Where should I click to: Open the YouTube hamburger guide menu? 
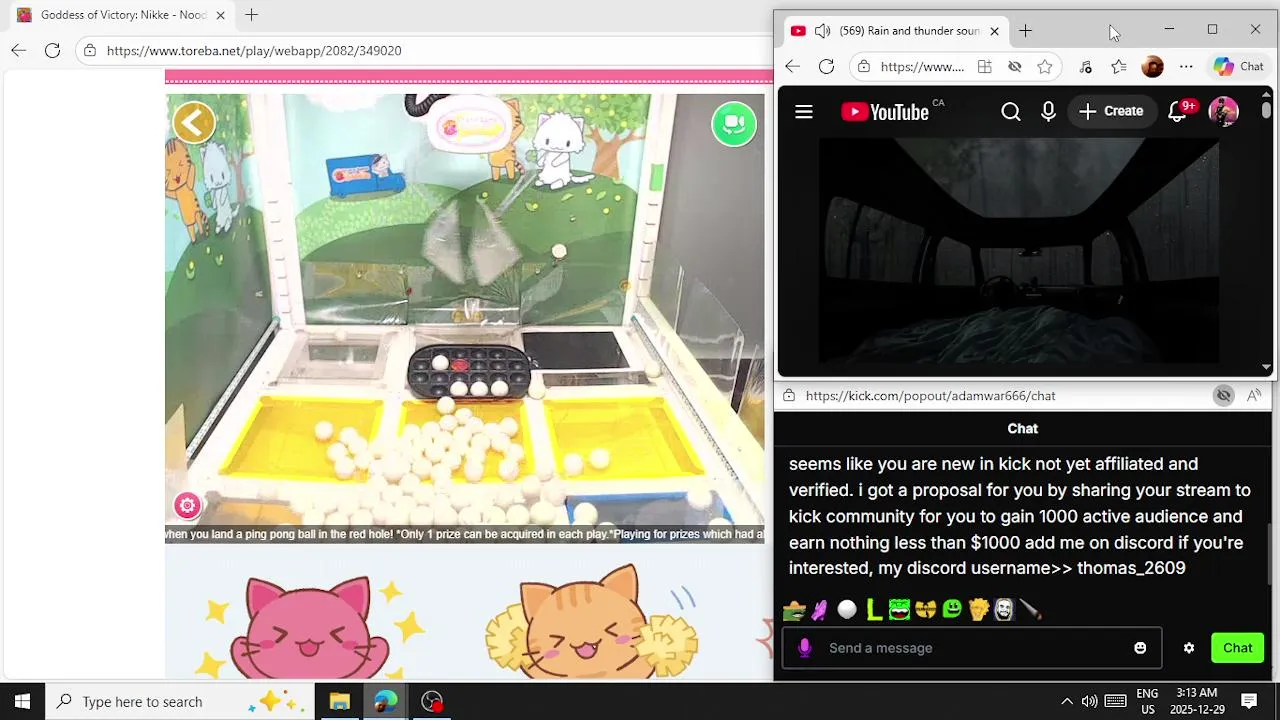(804, 112)
